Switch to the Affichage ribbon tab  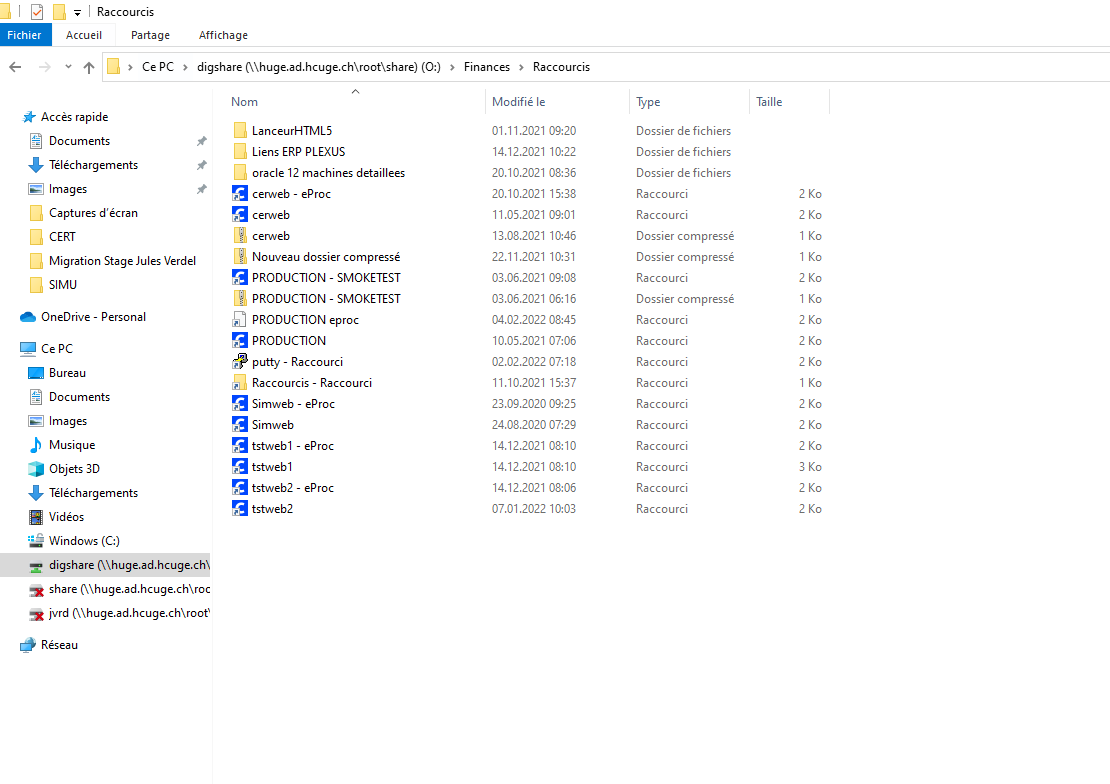[x=223, y=35]
